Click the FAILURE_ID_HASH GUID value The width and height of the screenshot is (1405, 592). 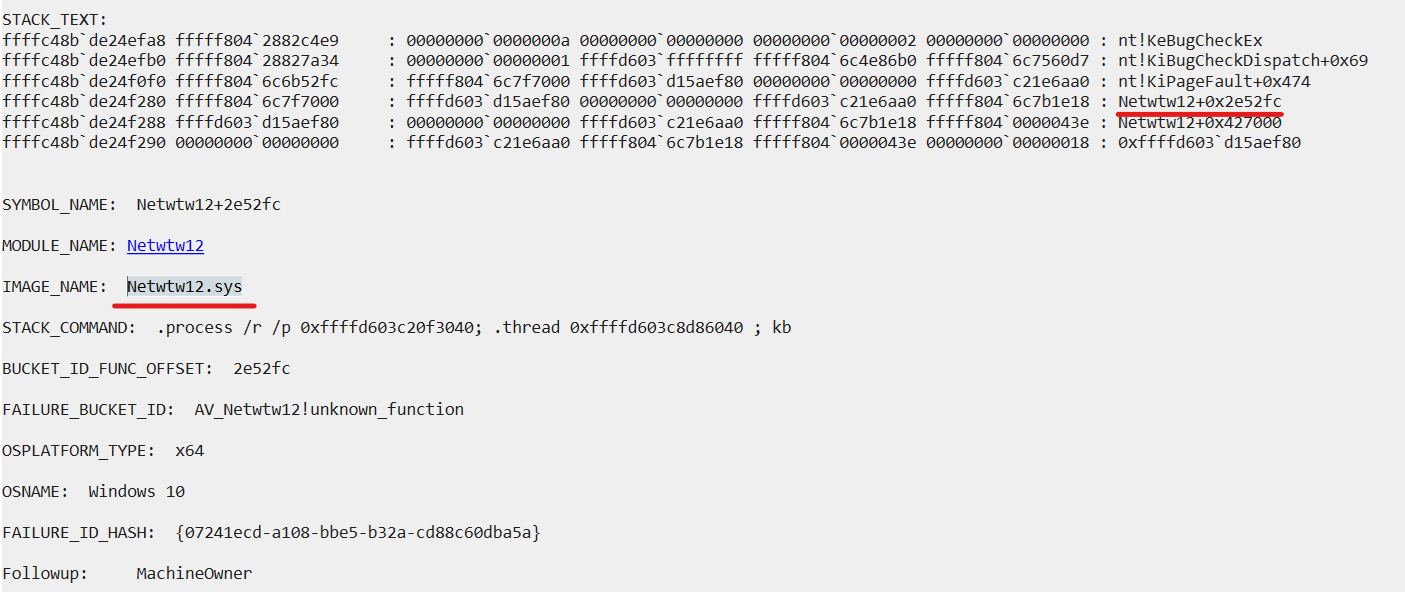(x=358, y=532)
